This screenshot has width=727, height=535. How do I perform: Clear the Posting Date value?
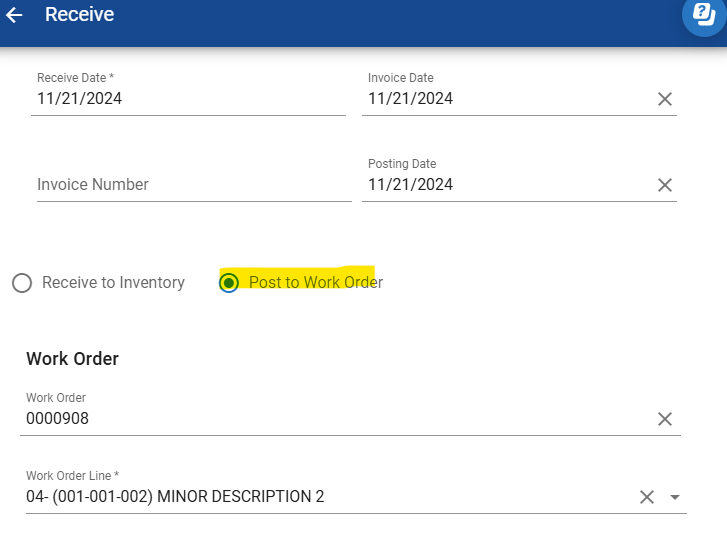point(664,185)
